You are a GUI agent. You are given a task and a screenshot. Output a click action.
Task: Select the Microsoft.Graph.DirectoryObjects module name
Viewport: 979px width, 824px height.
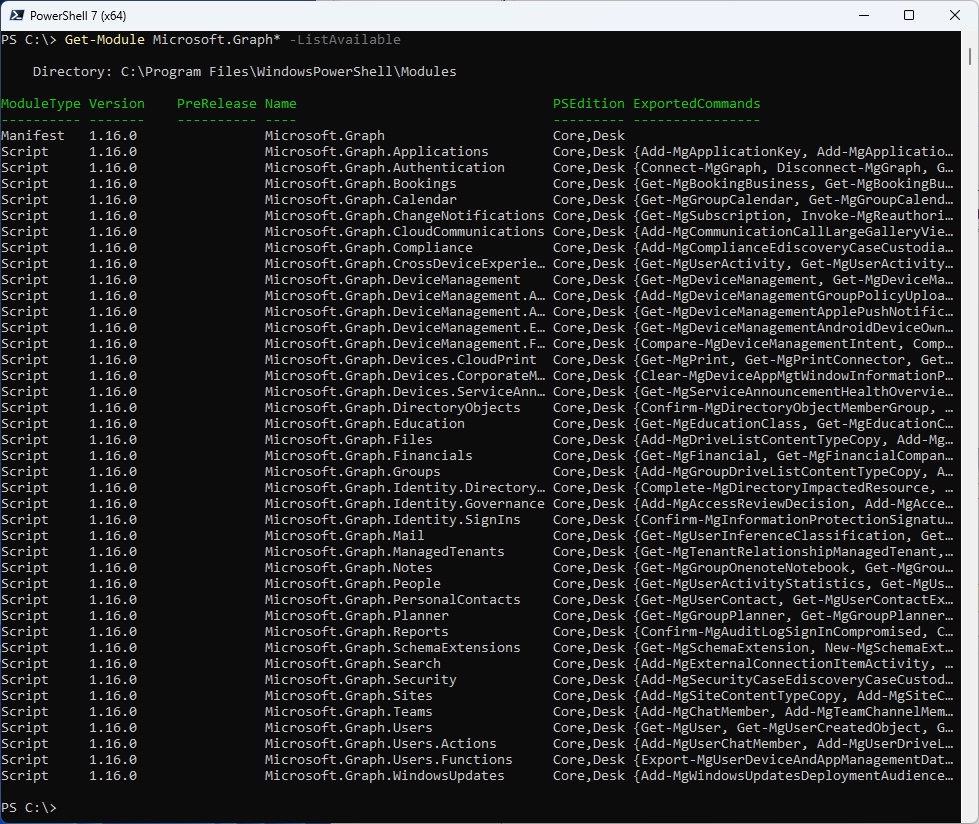(392, 408)
